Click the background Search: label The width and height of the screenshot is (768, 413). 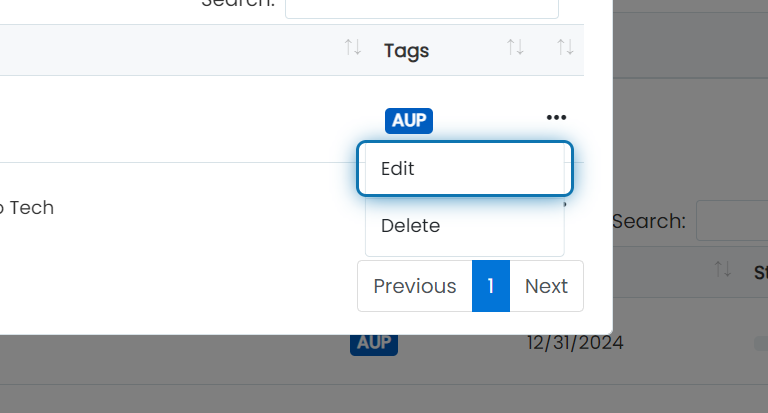coord(649,221)
